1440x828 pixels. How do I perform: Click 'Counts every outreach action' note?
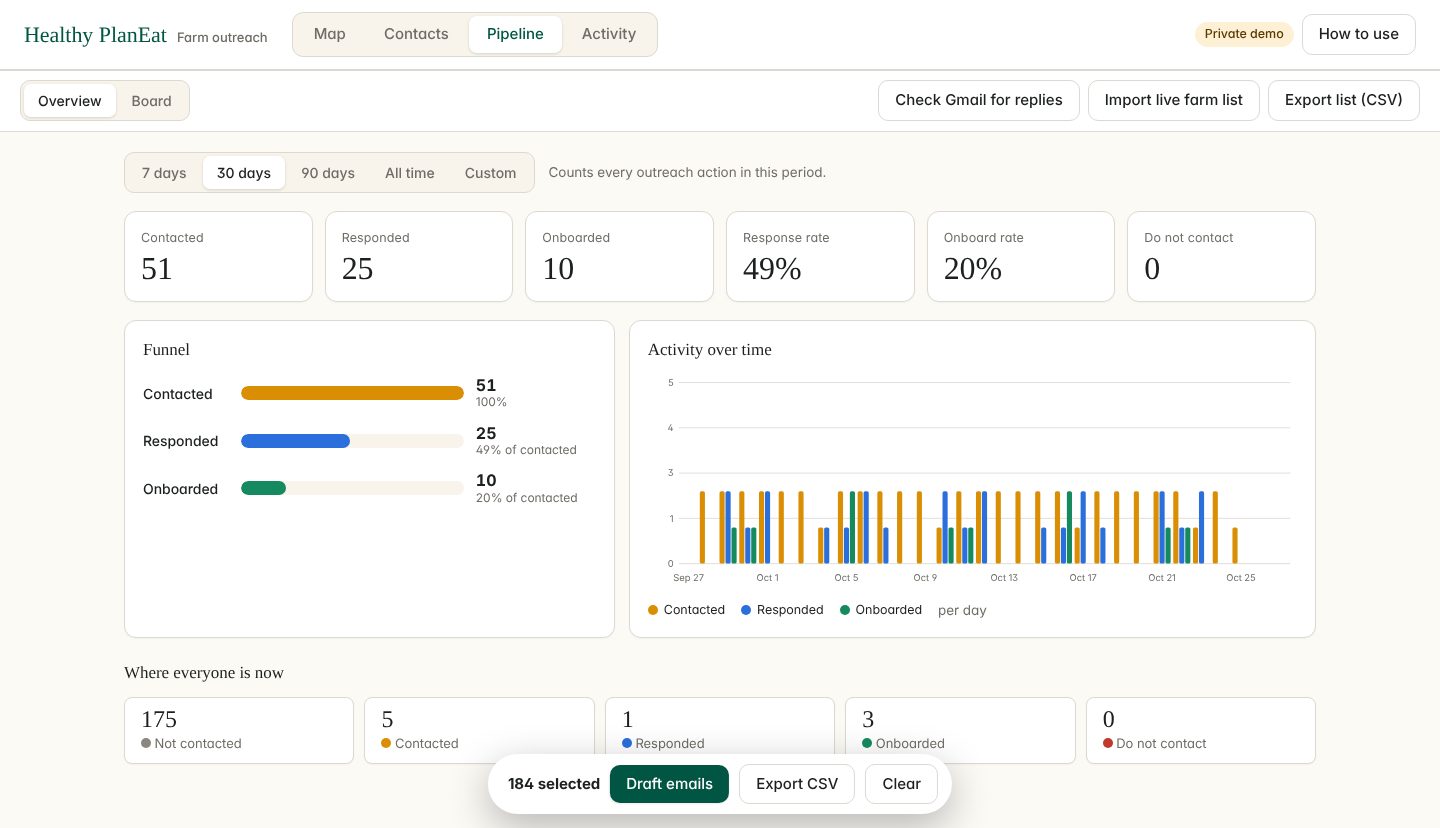tap(687, 172)
